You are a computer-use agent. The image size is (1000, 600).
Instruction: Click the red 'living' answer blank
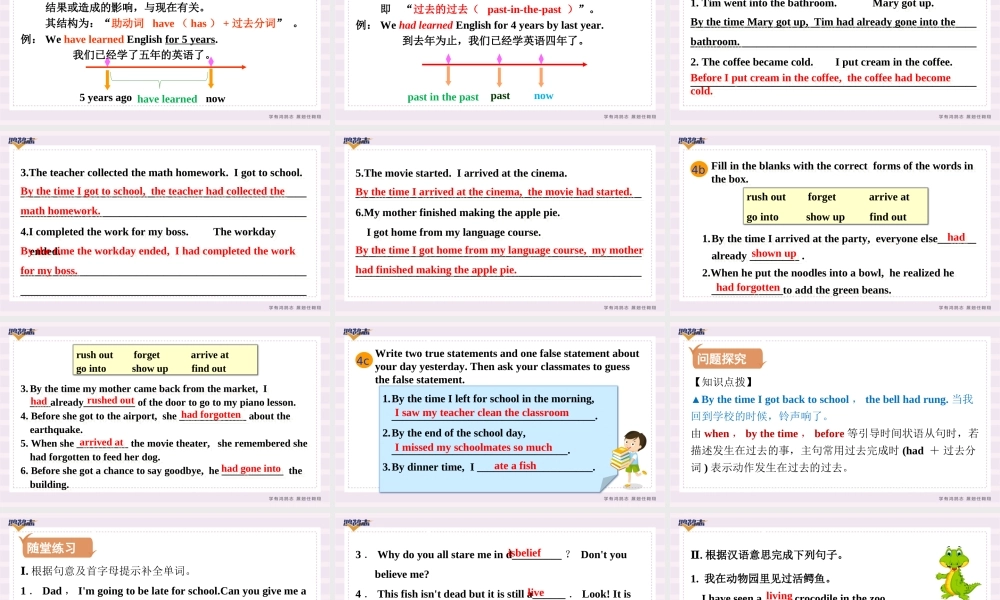(779, 594)
